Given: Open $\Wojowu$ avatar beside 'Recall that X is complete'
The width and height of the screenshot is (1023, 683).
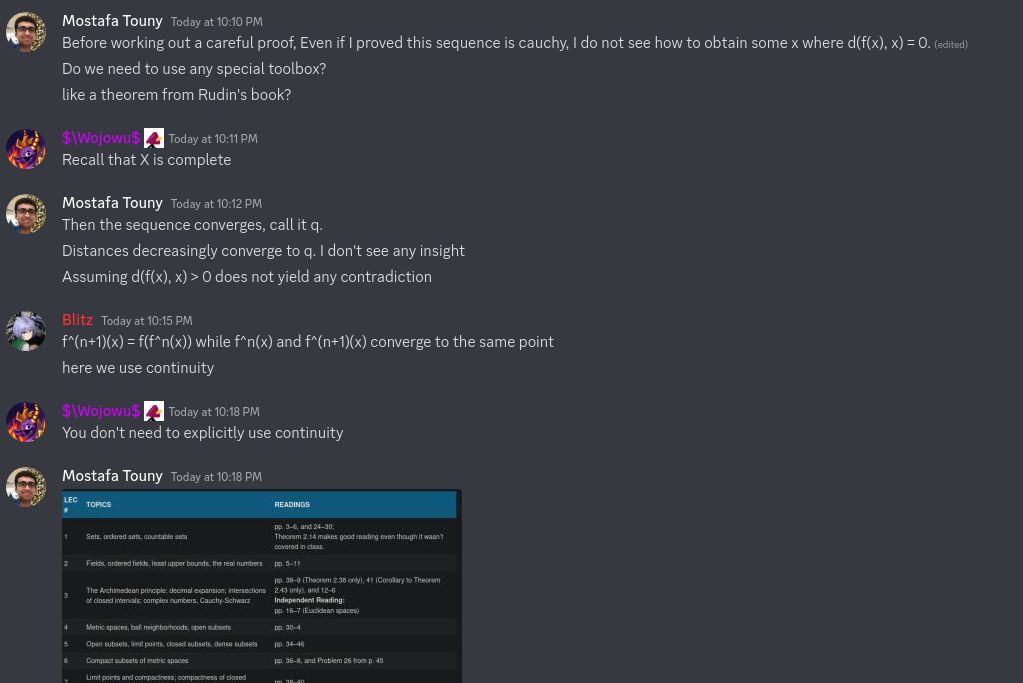Looking at the screenshot, I should [26, 149].
